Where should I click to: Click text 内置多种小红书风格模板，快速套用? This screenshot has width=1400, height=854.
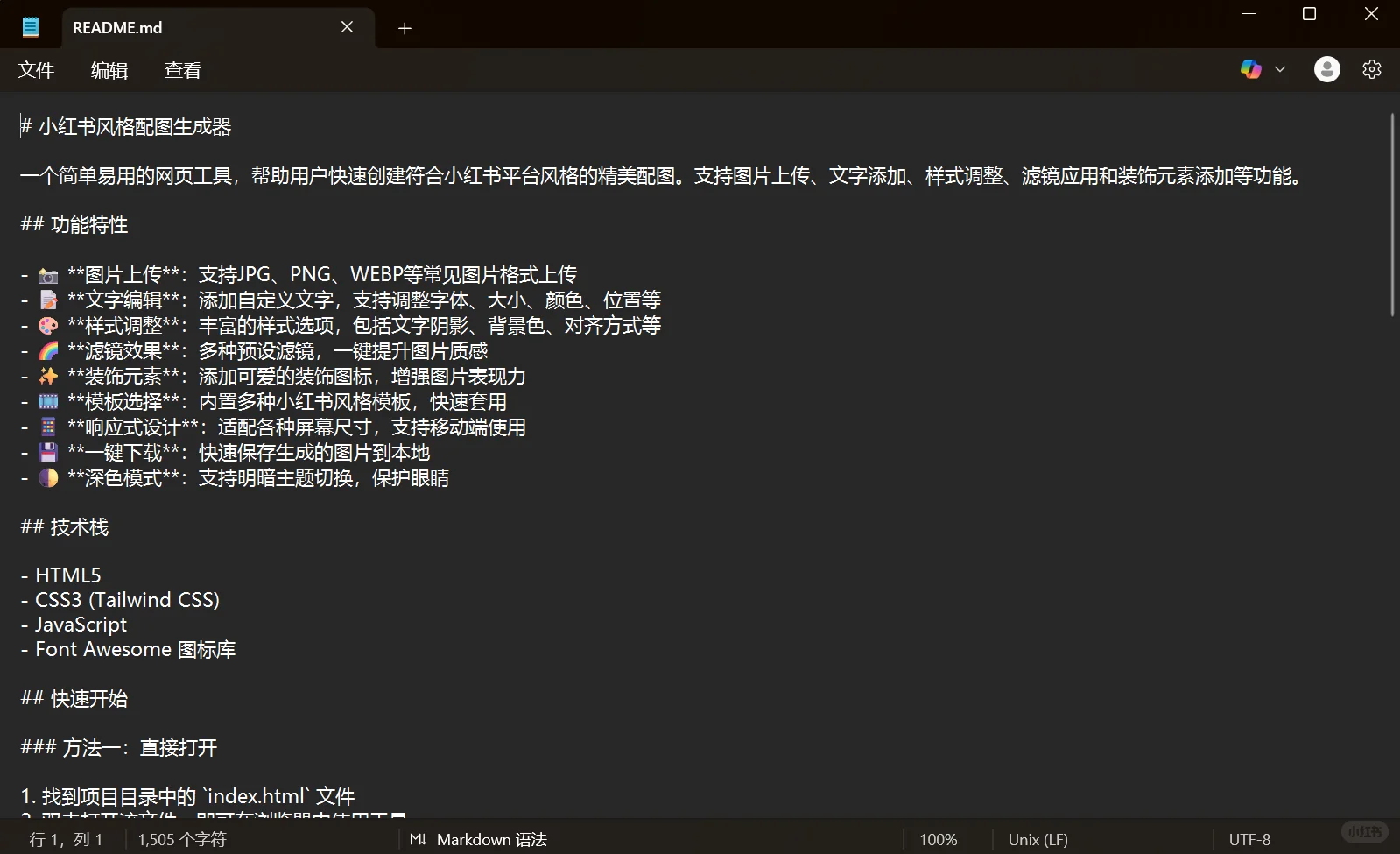pos(353,402)
